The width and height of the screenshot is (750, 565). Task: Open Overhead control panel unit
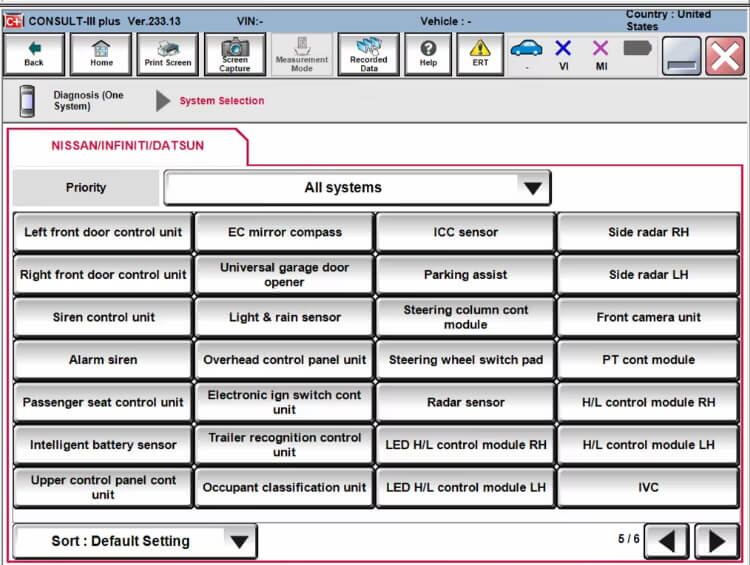[x=284, y=360]
